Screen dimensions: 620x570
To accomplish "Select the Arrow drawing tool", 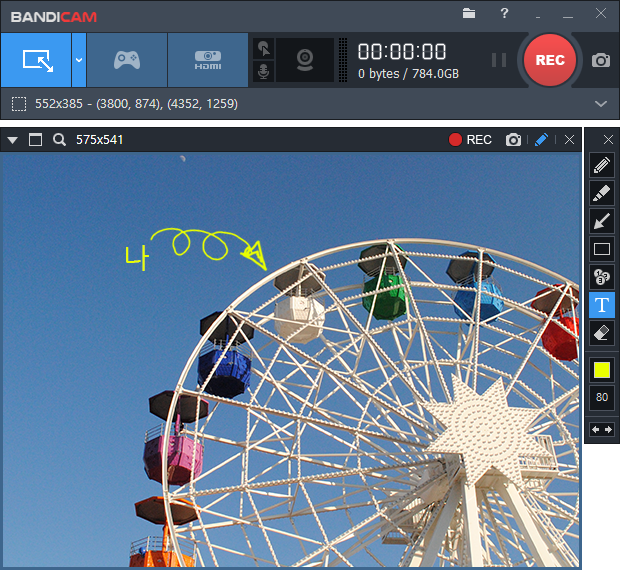I will pos(601,221).
